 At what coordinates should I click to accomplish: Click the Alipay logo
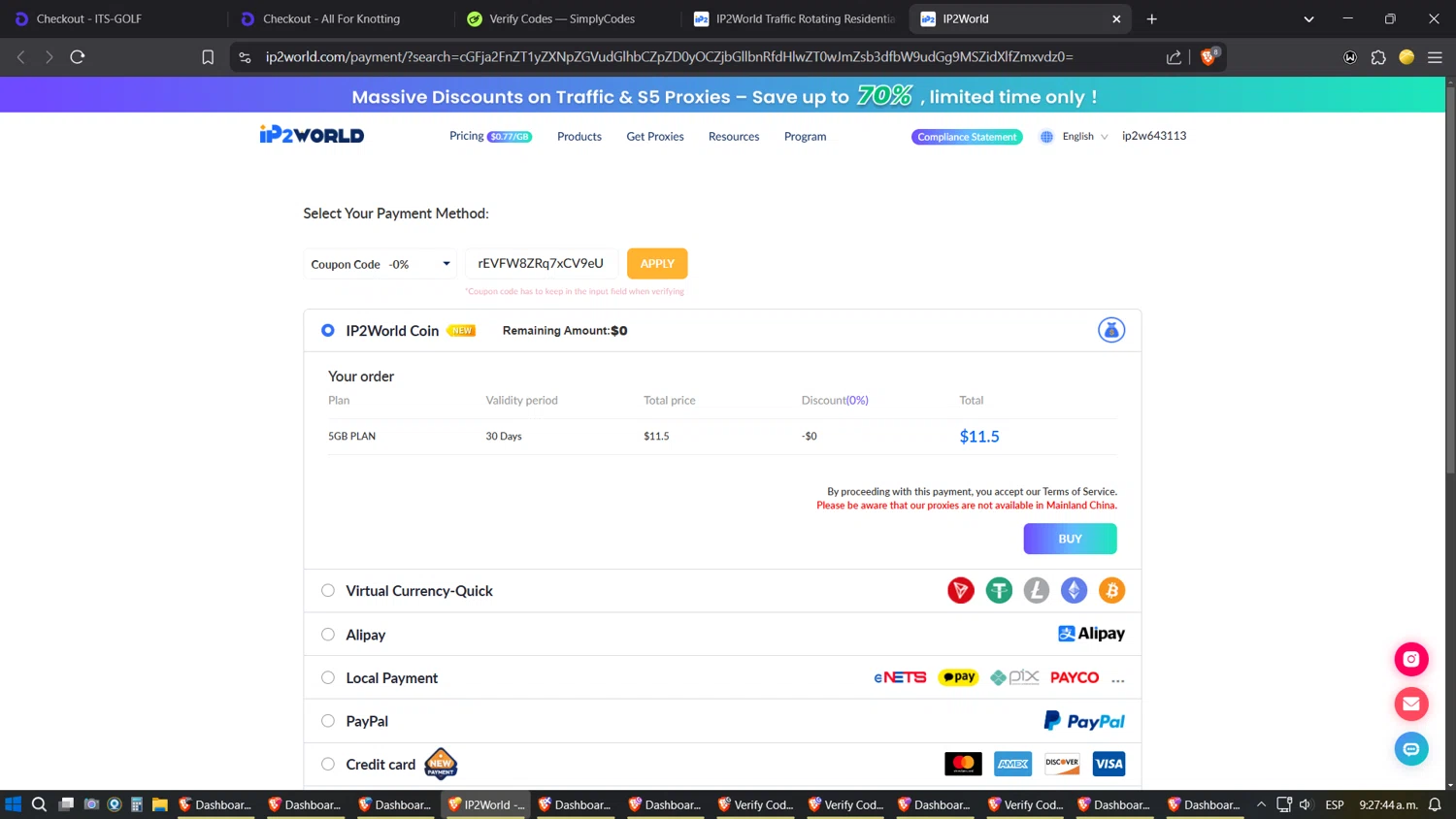1091,634
